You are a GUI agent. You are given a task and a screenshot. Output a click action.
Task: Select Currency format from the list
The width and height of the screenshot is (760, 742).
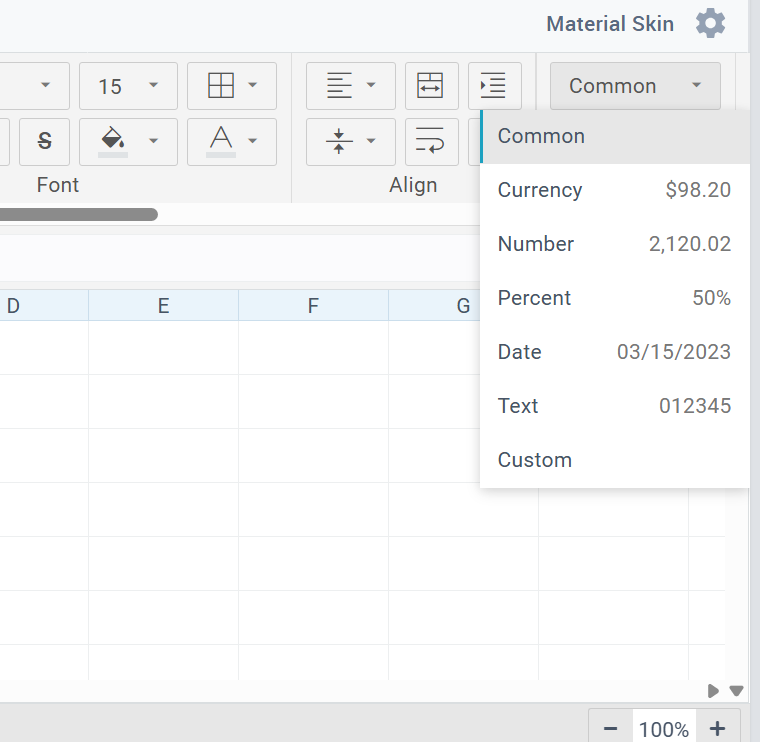614,190
